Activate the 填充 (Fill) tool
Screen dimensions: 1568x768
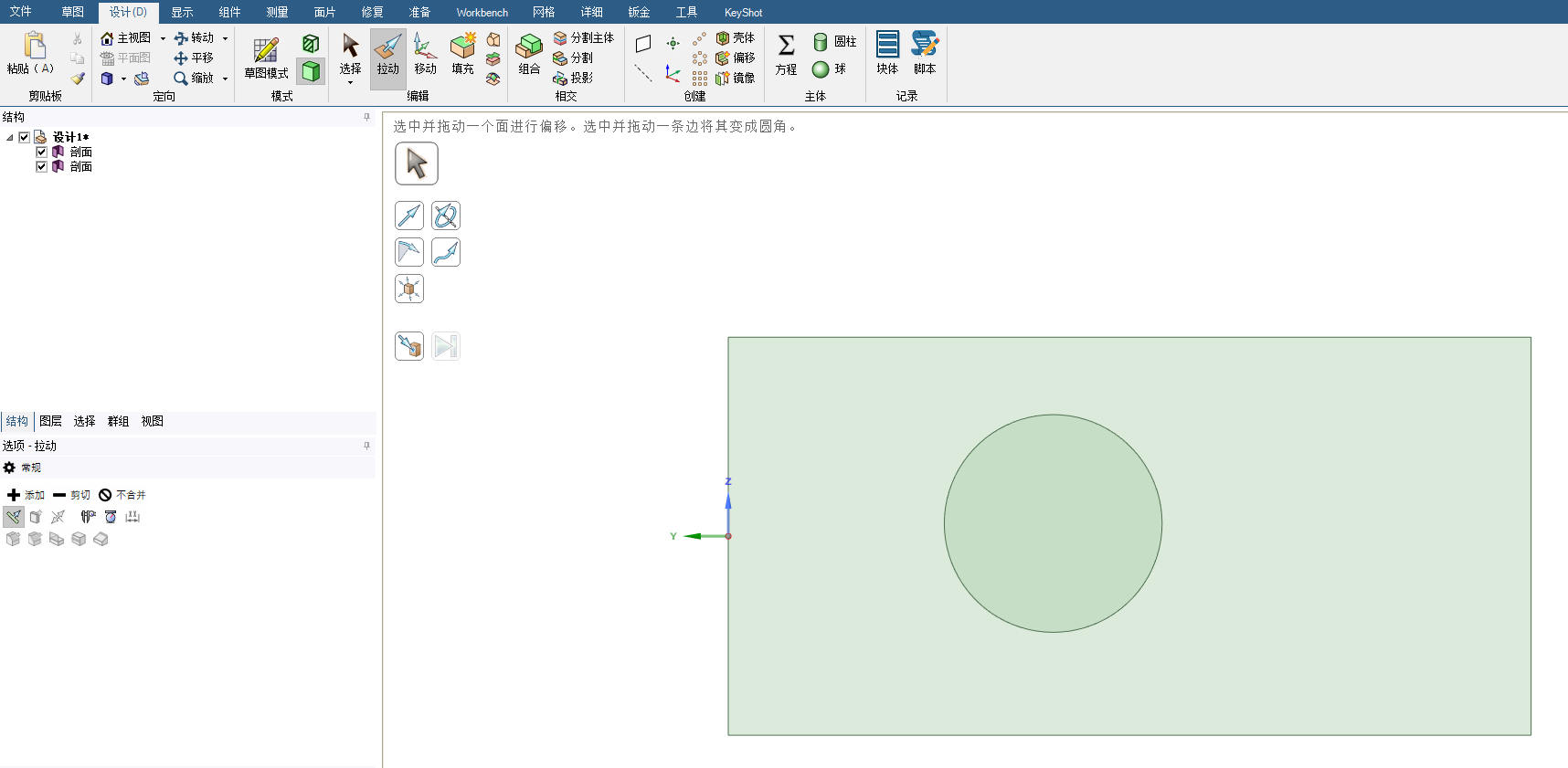click(462, 56)
